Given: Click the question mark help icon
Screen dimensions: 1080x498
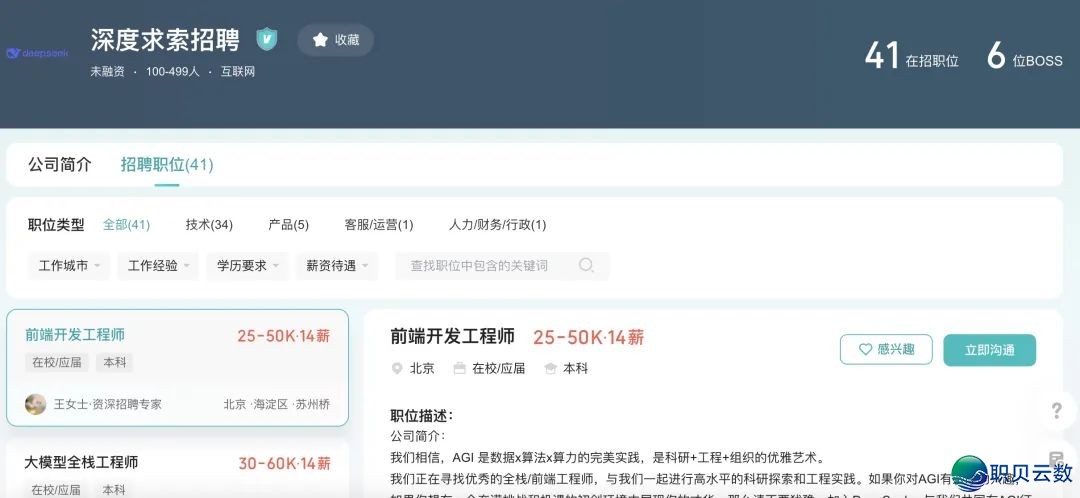Looking at the screenshot, I should (1057, 411).
